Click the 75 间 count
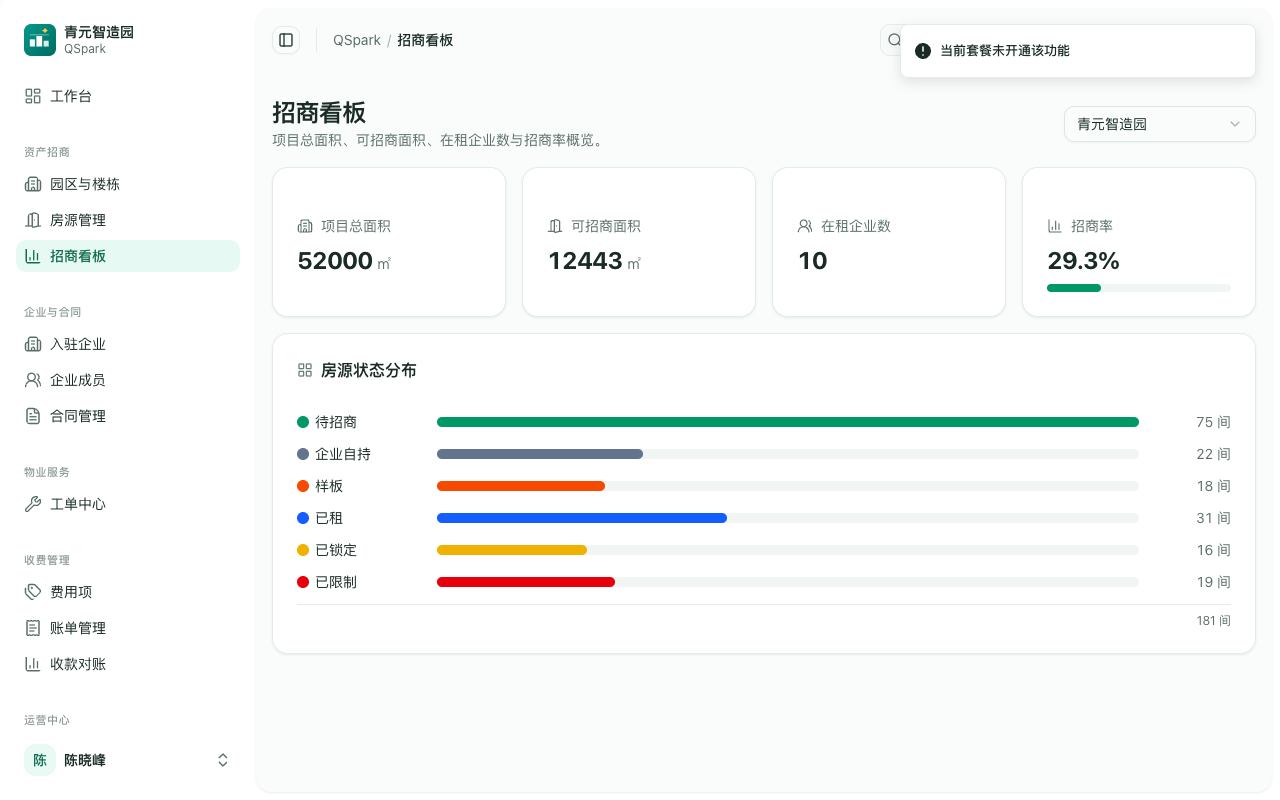Viewport: 1280px width, 800px height. [1213, 422]
